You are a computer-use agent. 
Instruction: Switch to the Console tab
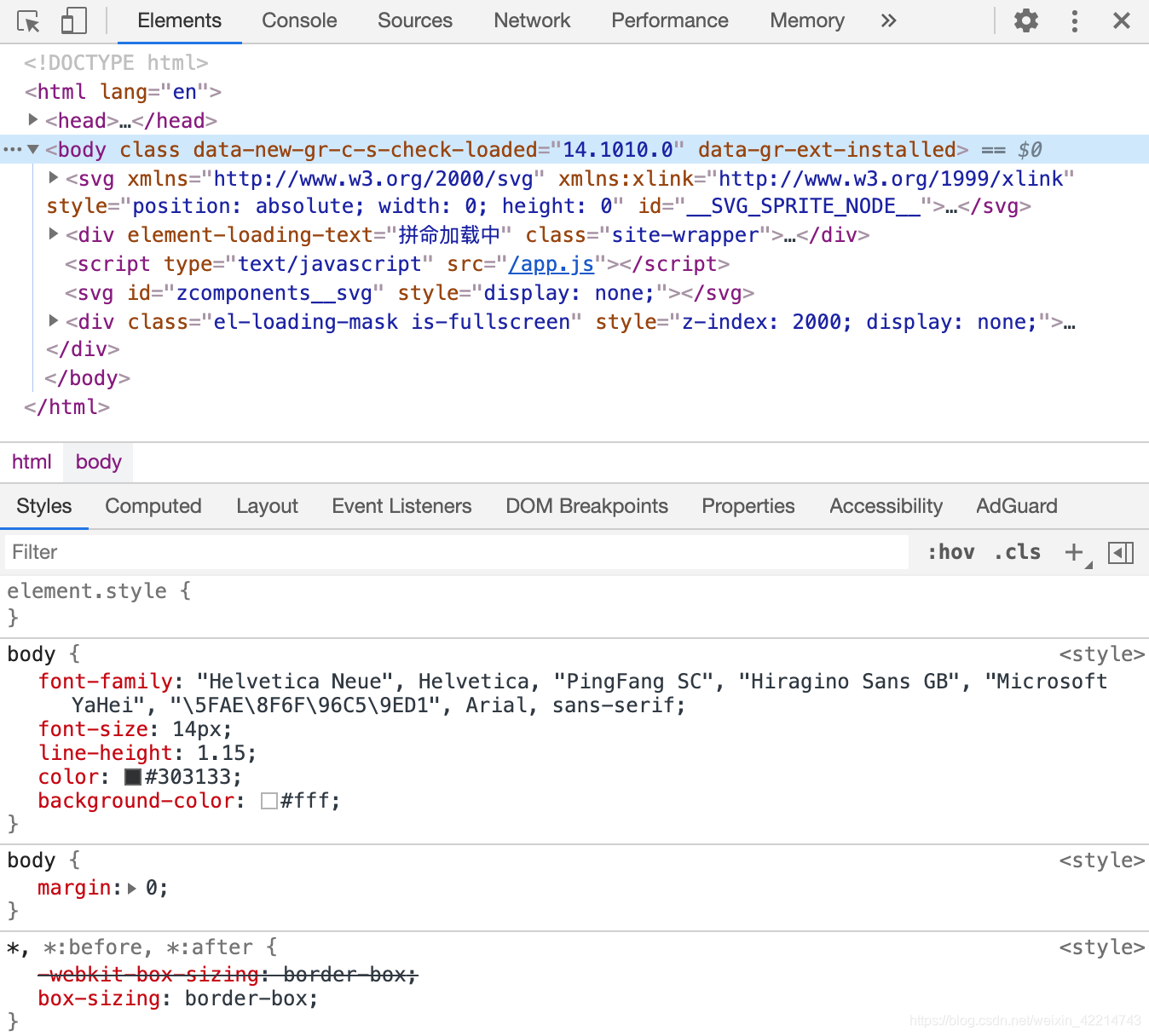pos(299,20)
